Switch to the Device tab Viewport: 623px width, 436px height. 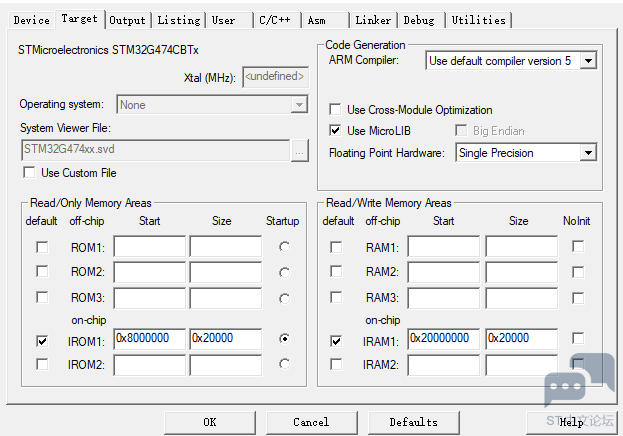pyautogui.click(x=31, y=20)
